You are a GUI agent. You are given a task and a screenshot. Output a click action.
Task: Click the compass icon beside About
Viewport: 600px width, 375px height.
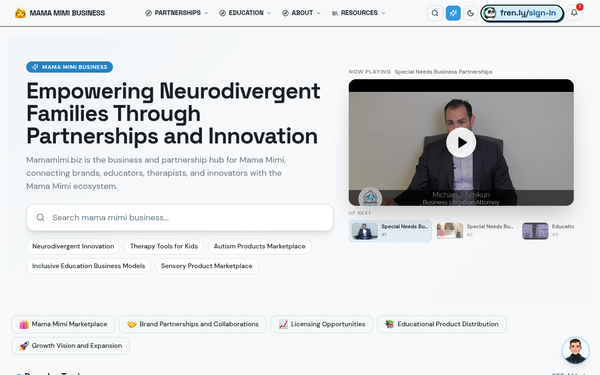[285, 13]
